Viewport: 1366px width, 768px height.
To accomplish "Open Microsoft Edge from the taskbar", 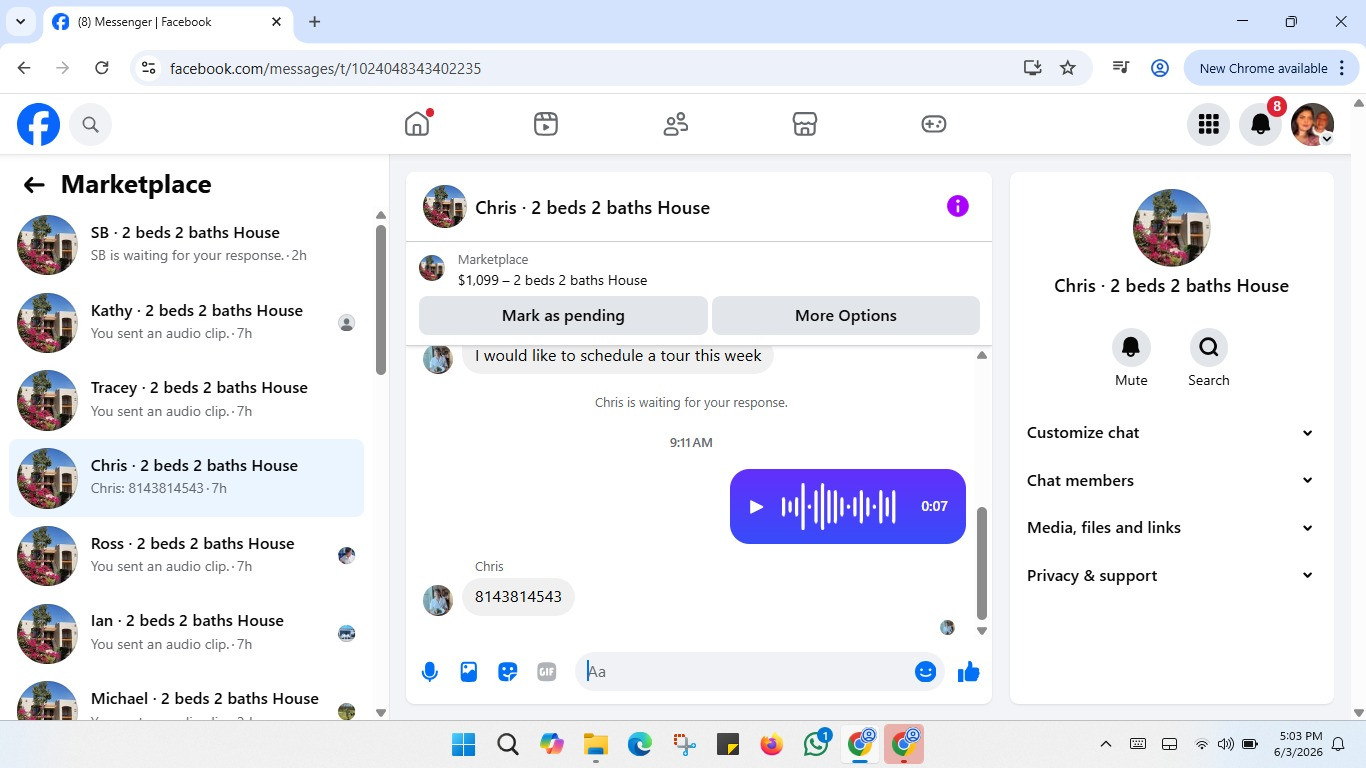I will tap(640, 744).
